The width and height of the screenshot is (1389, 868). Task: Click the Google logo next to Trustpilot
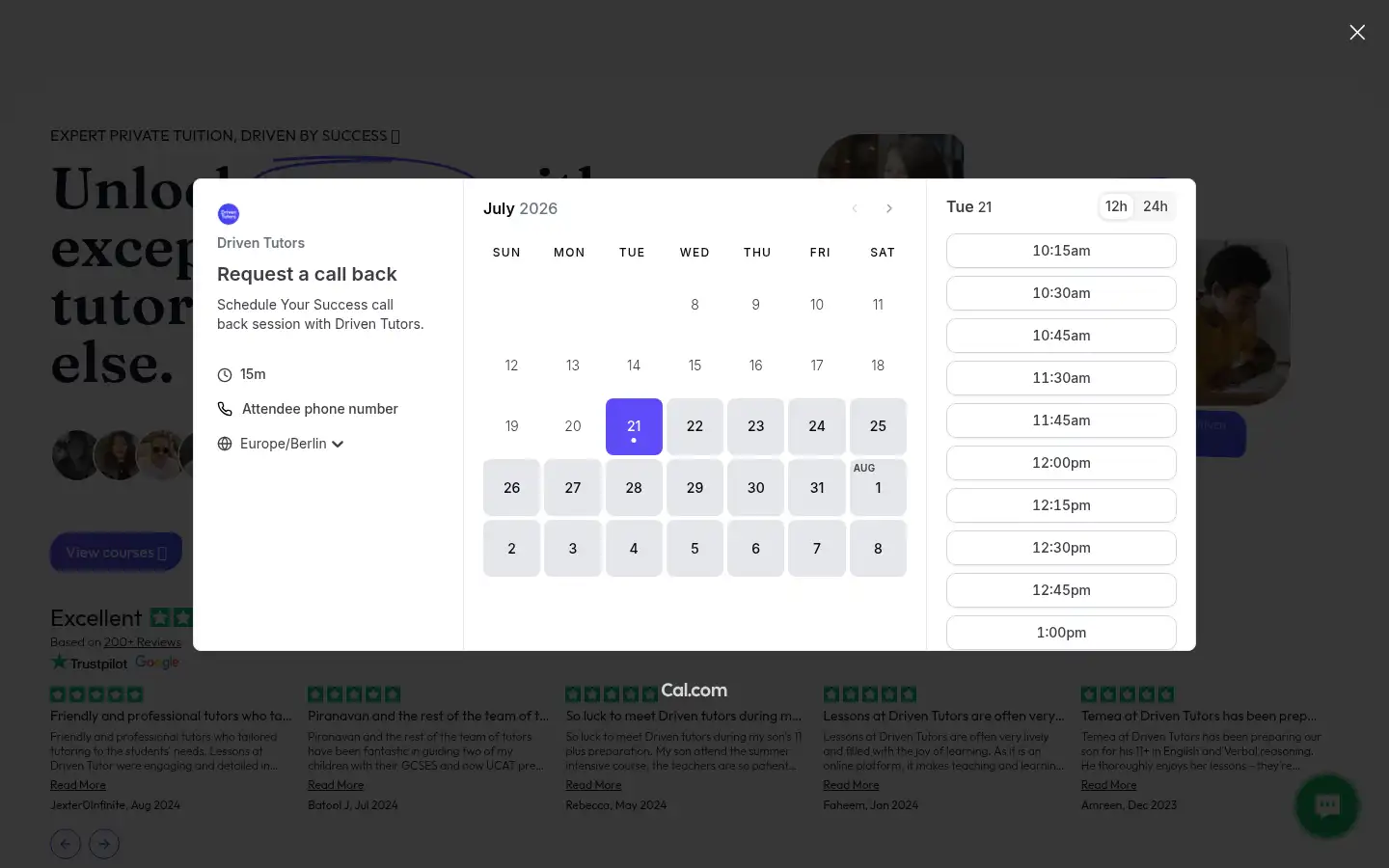[x=157, y=663]
